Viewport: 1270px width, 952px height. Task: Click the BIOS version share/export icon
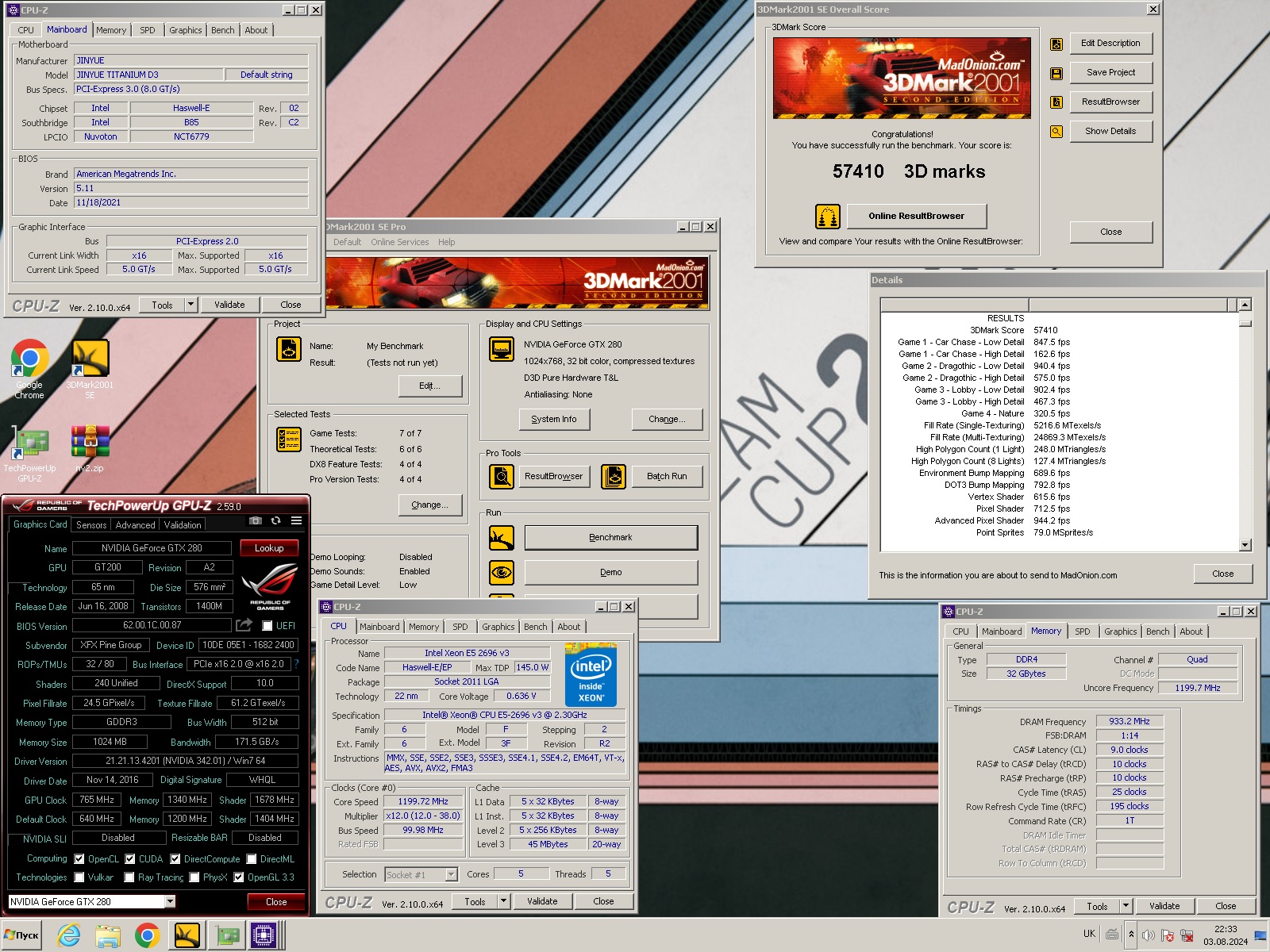244,625
